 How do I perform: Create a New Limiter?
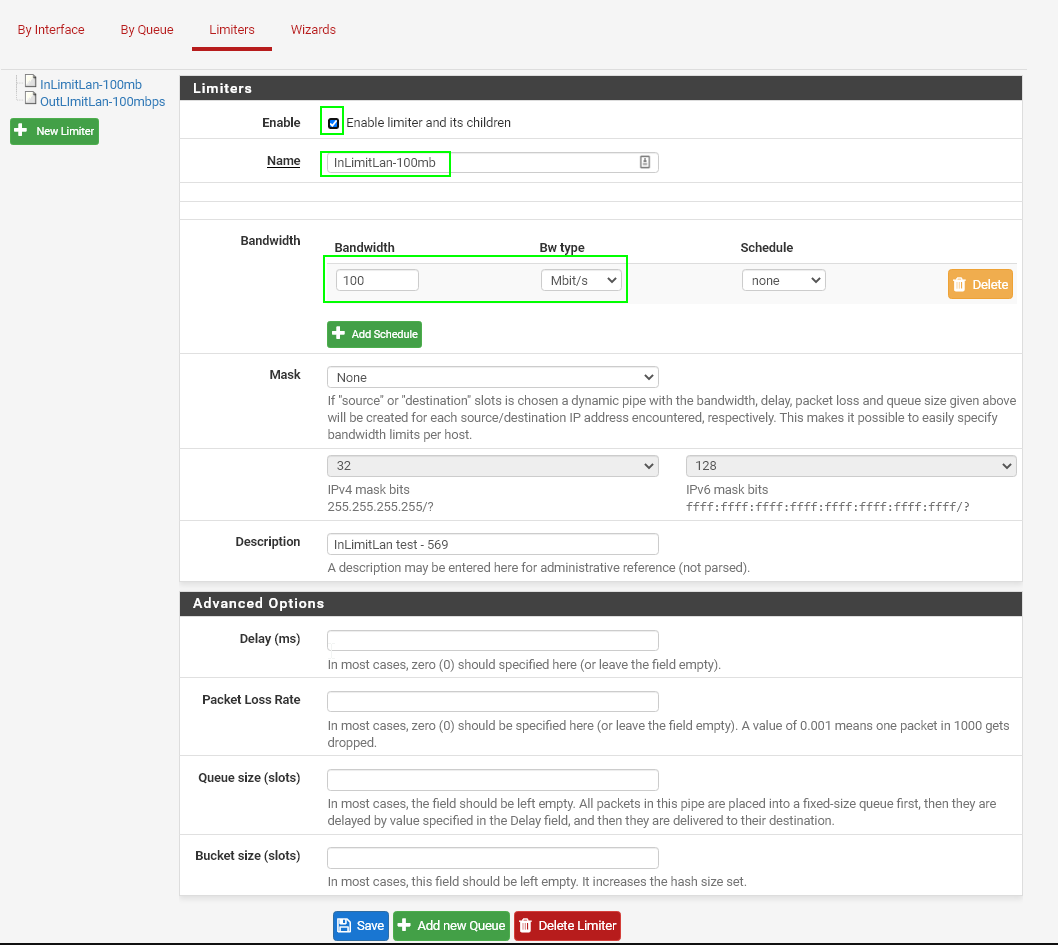55,131
